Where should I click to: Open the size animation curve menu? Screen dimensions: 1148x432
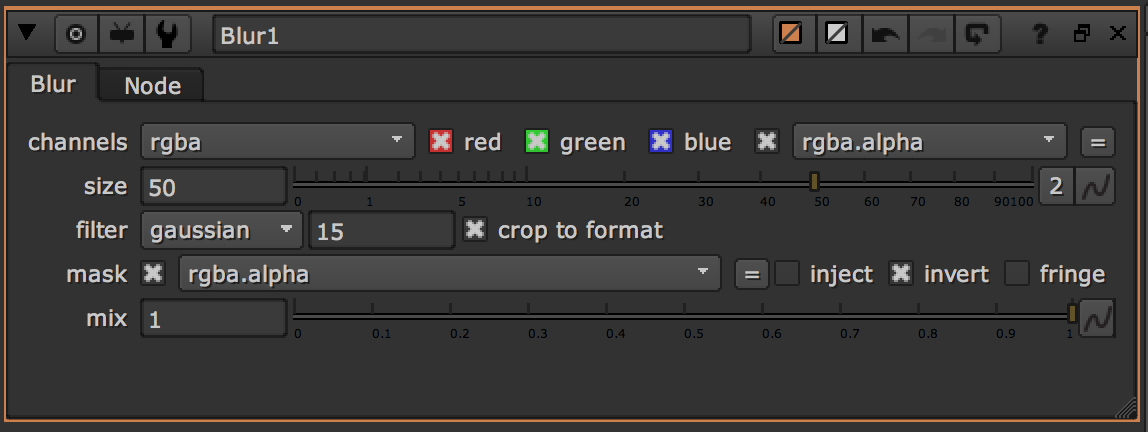pos(1096,186)
